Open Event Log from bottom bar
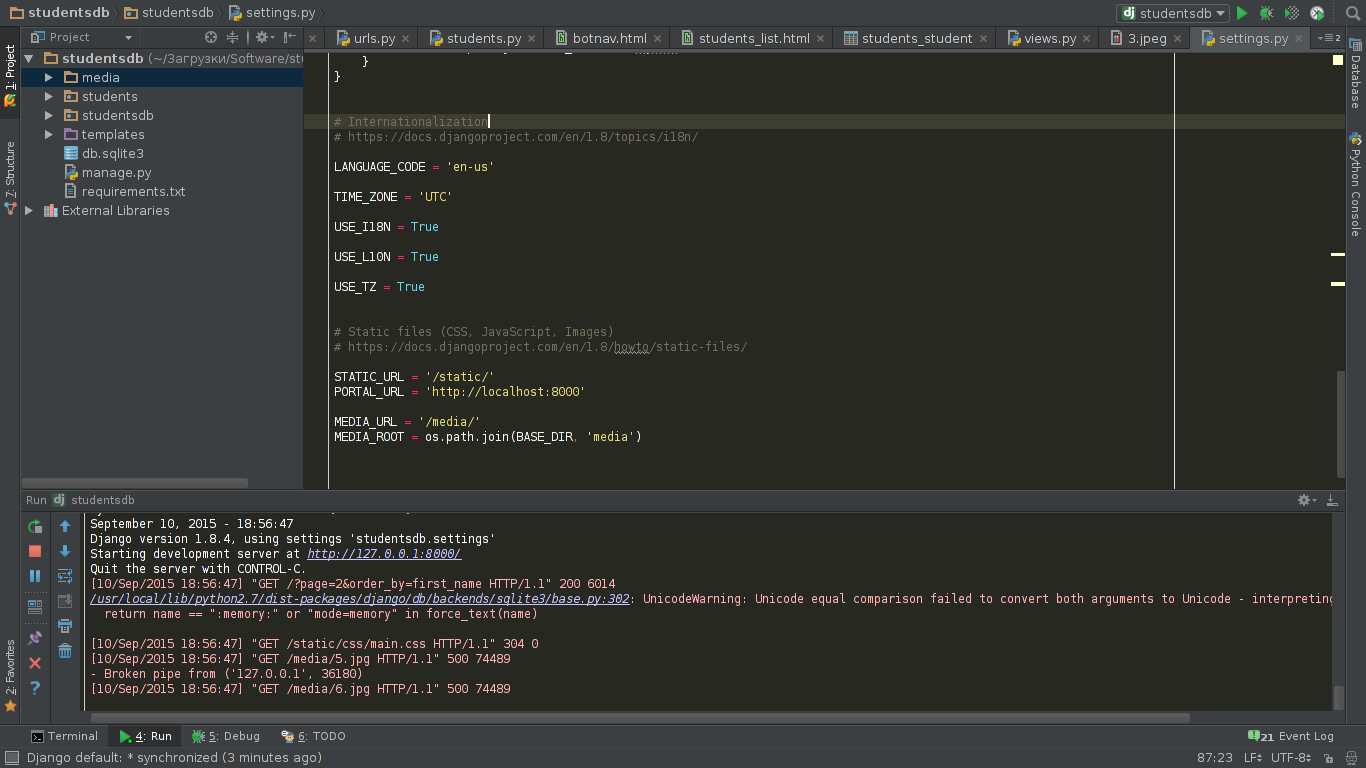This screenshot has width=1366, height=768. [1291, 736]
